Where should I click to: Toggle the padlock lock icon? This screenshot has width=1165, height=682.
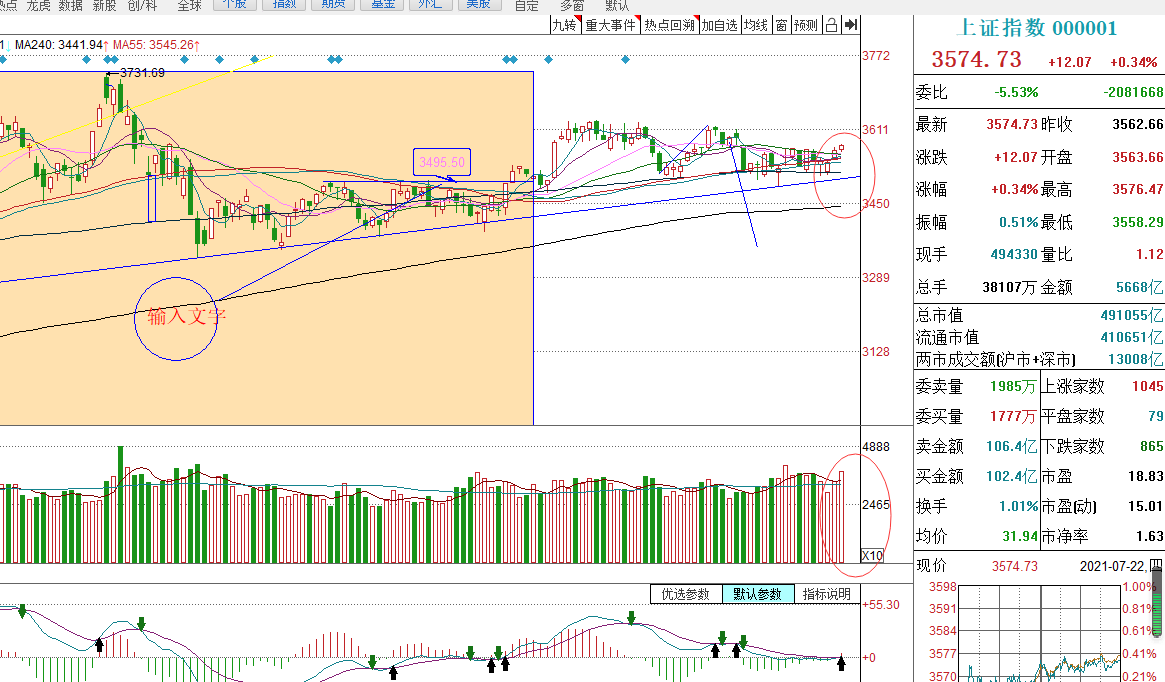(831, 25)
